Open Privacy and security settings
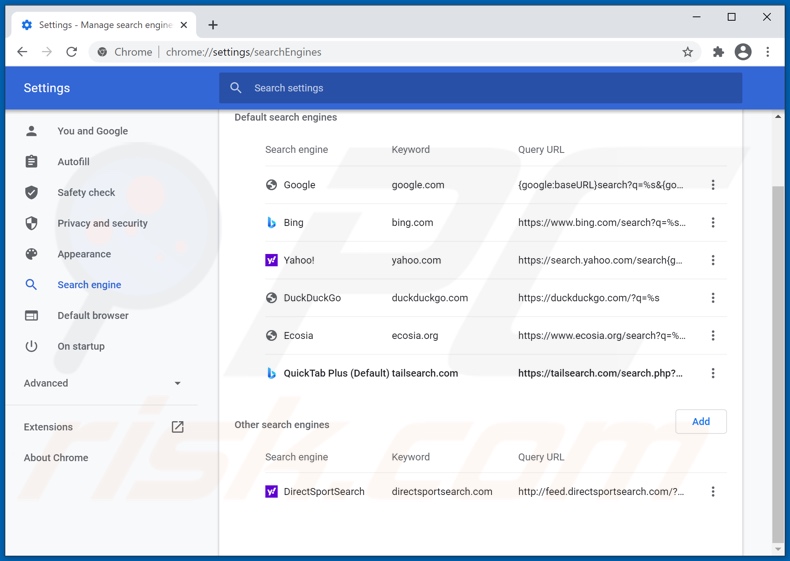The width and height of the screenshot is (790, 561). 102,223
